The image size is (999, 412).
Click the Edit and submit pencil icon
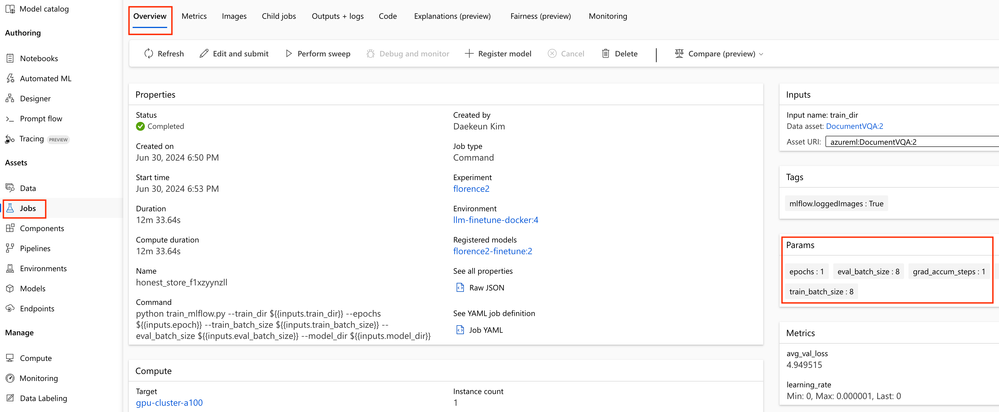click(x=204, y=54)
